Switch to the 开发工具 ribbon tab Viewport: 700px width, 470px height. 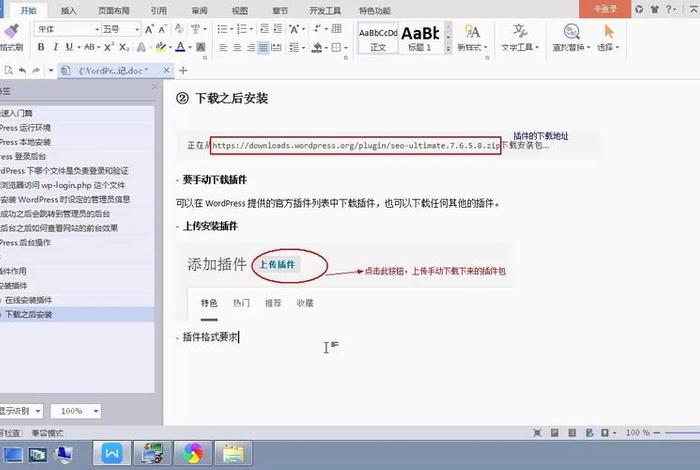[325, 10]
